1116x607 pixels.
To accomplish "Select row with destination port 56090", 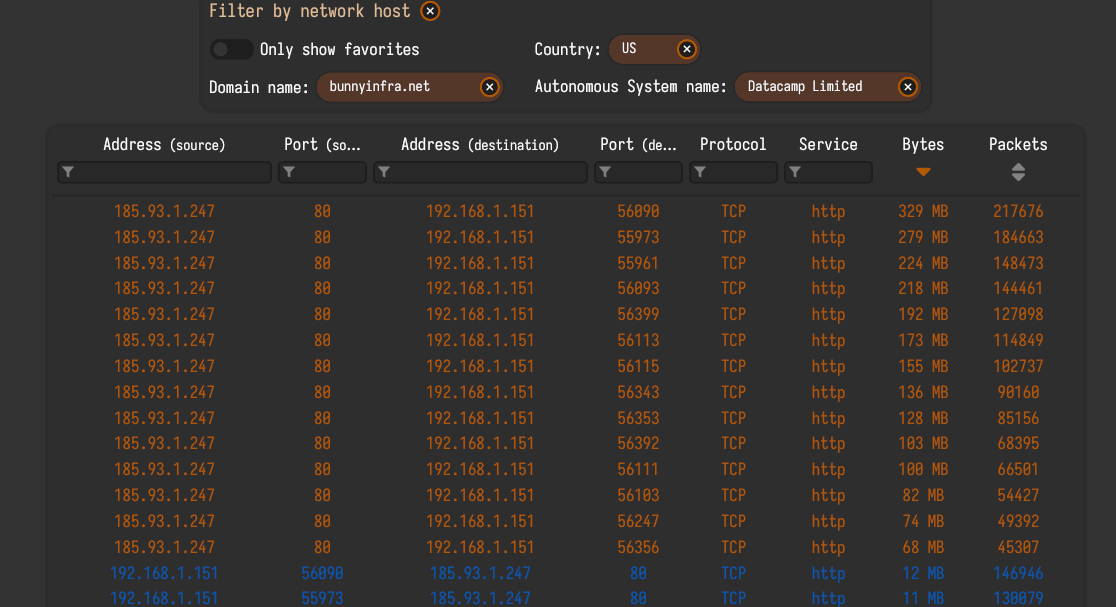I will point(567,211).
